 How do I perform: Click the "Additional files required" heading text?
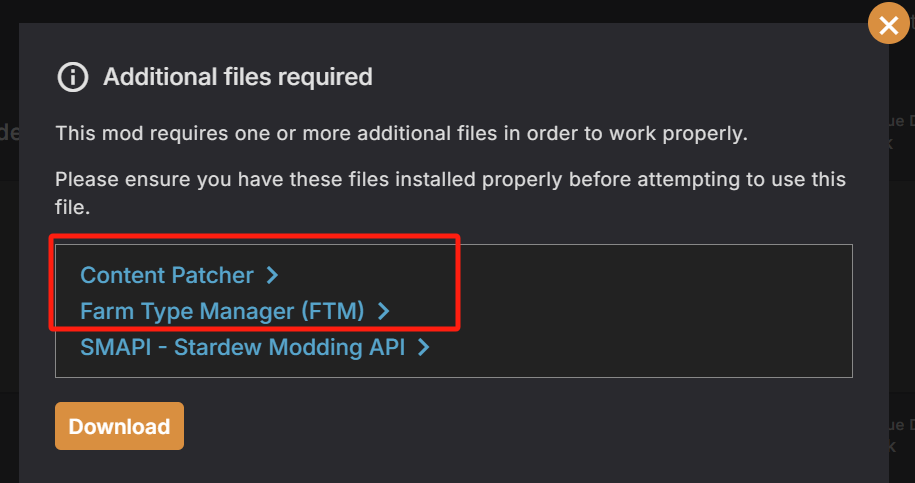coord(238,77)
